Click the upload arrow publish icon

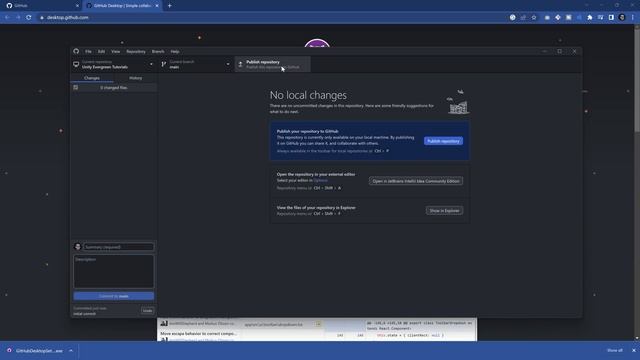pos(240,64)
